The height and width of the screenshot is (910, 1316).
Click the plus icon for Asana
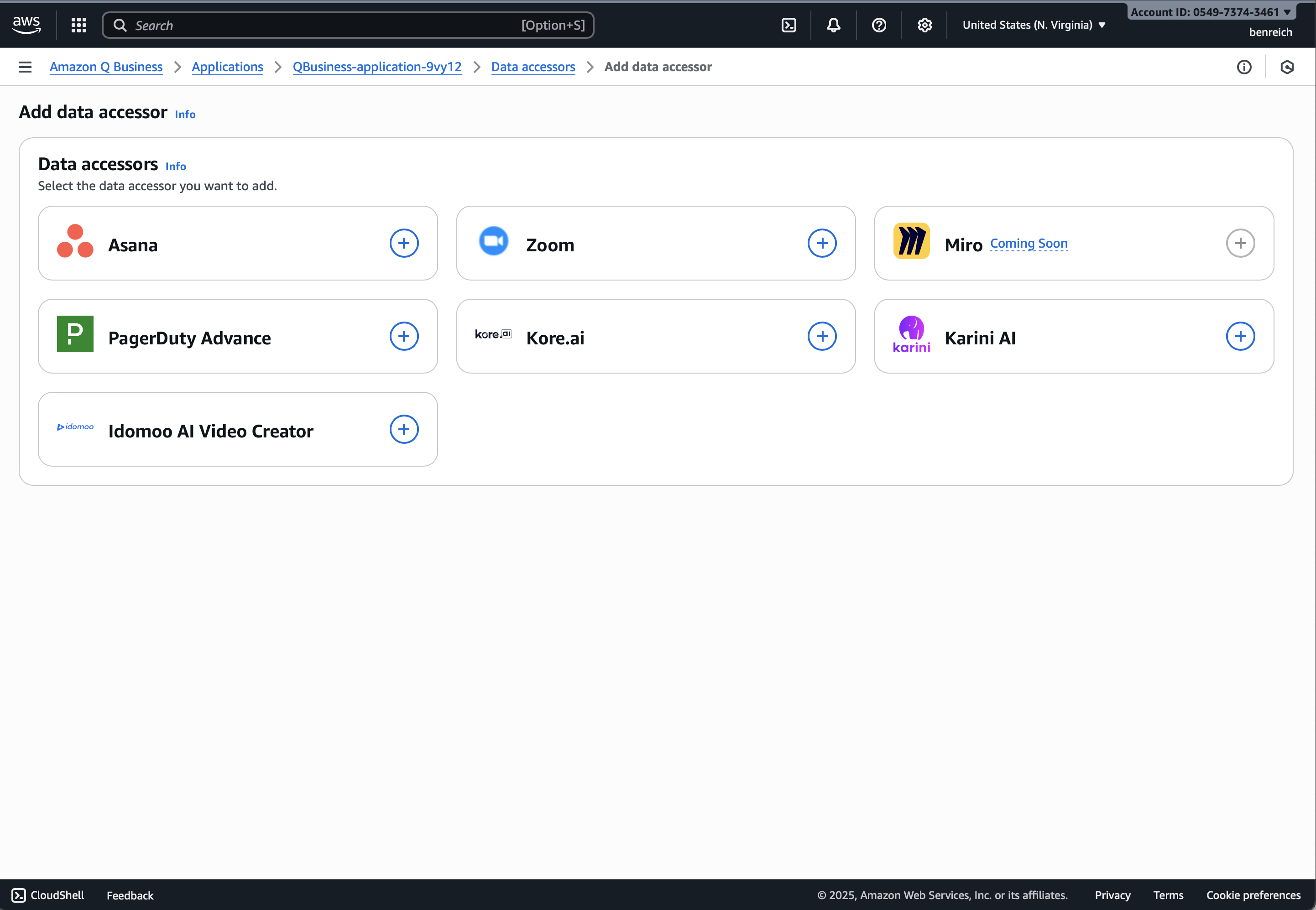pos(404,244)
